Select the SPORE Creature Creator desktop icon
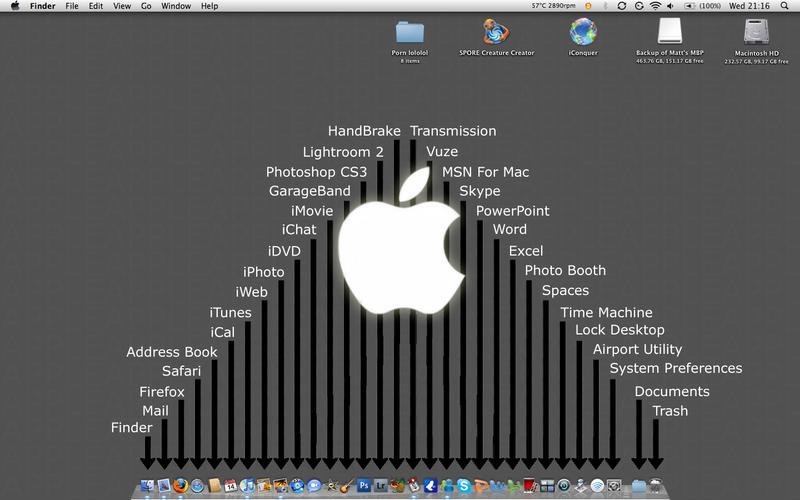800x500 pixels. [x=496, y=32]
